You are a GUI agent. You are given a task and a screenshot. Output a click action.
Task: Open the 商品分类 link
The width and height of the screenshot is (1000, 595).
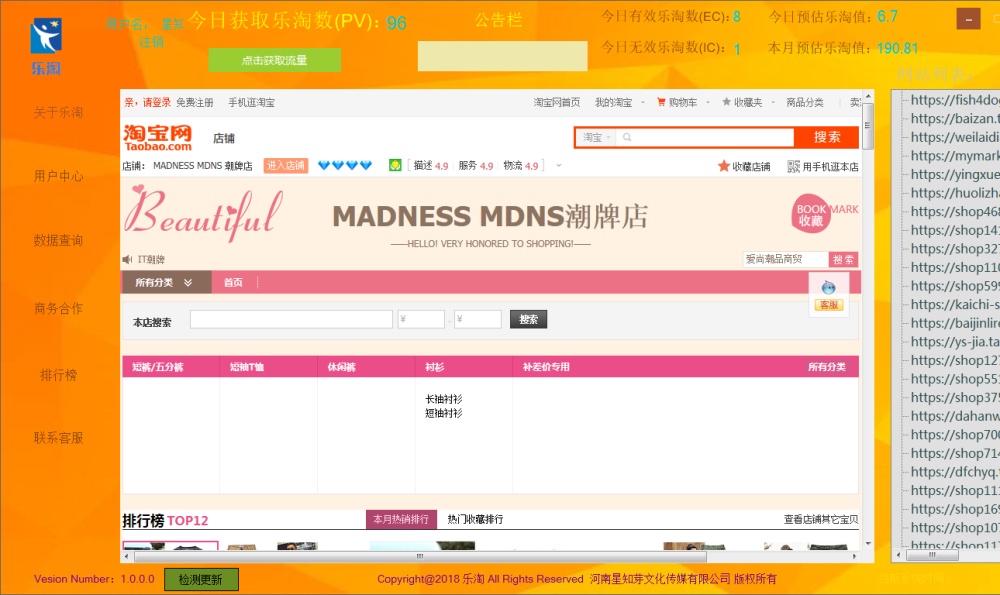(x=805, y=102)
